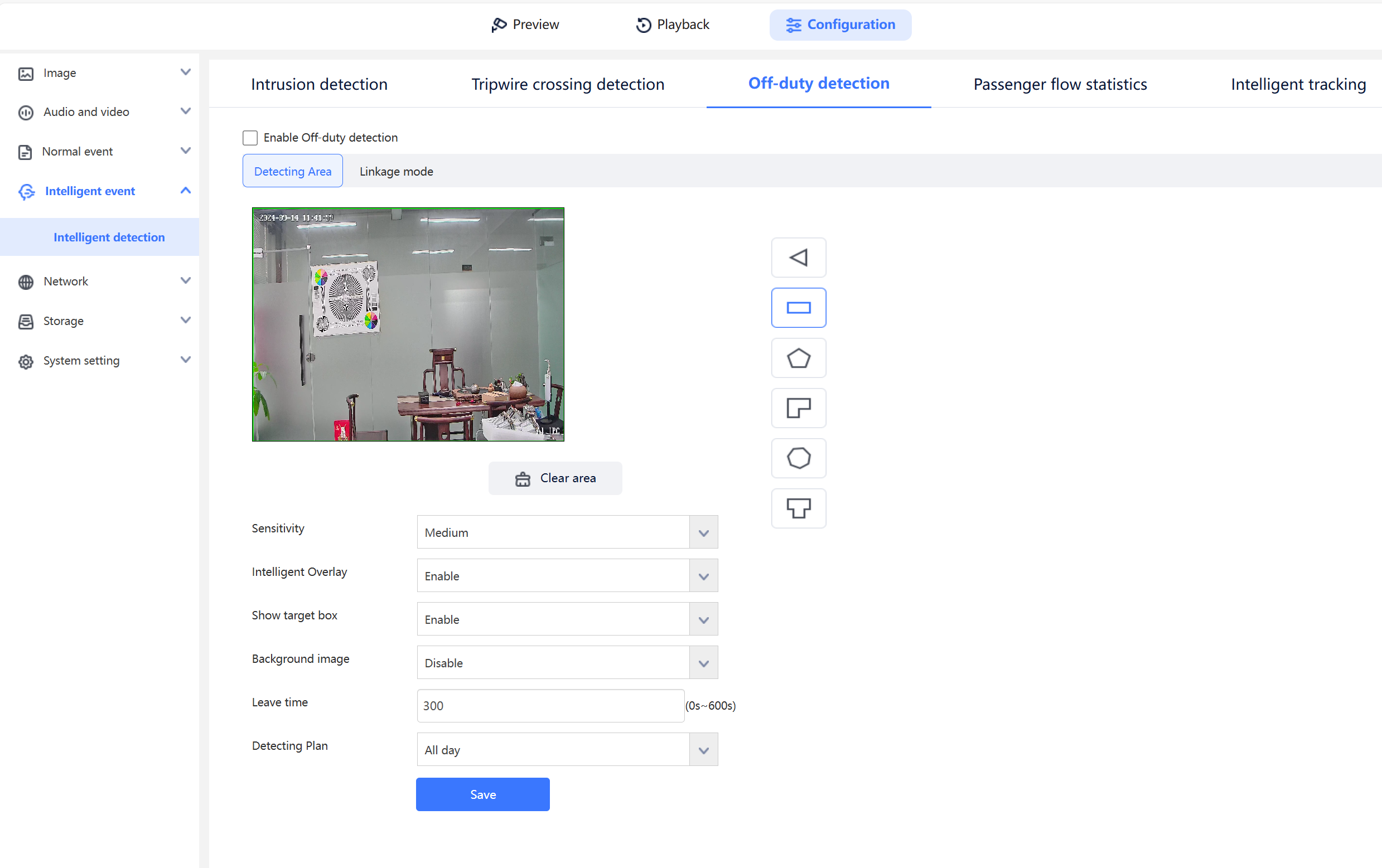Expand the Network menu section
The height and width of the screenshot is (868, 1382).
(185, 281)
